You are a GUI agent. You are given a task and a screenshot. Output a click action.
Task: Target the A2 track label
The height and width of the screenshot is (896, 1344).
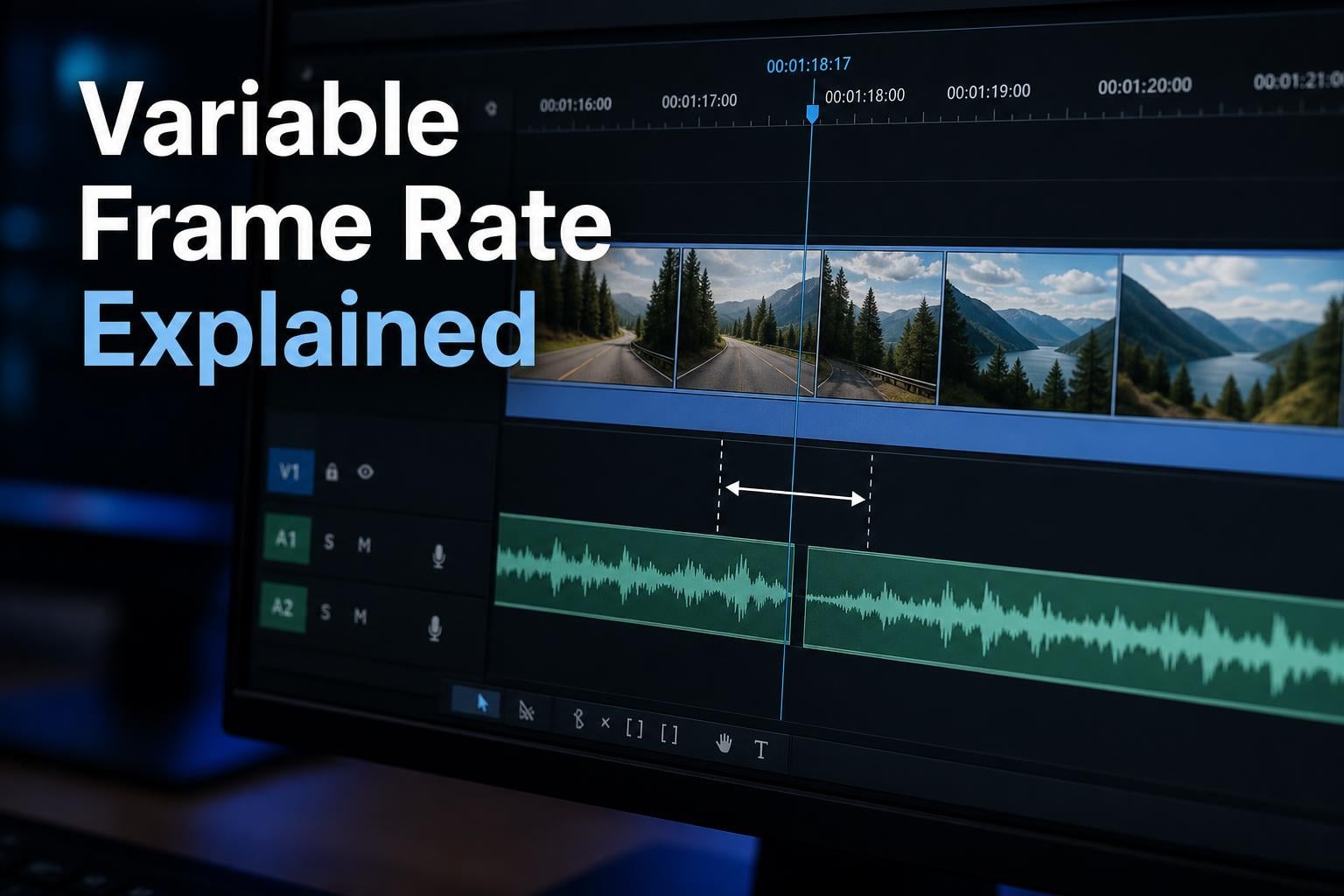coord(283,606)
